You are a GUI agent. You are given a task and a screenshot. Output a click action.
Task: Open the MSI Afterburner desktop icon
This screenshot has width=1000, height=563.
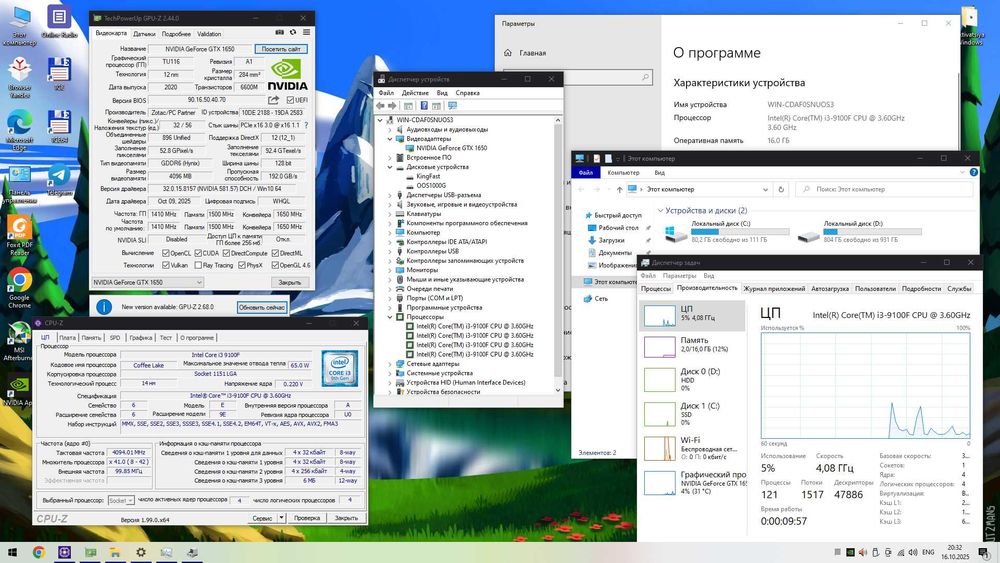tap(19, 341)
